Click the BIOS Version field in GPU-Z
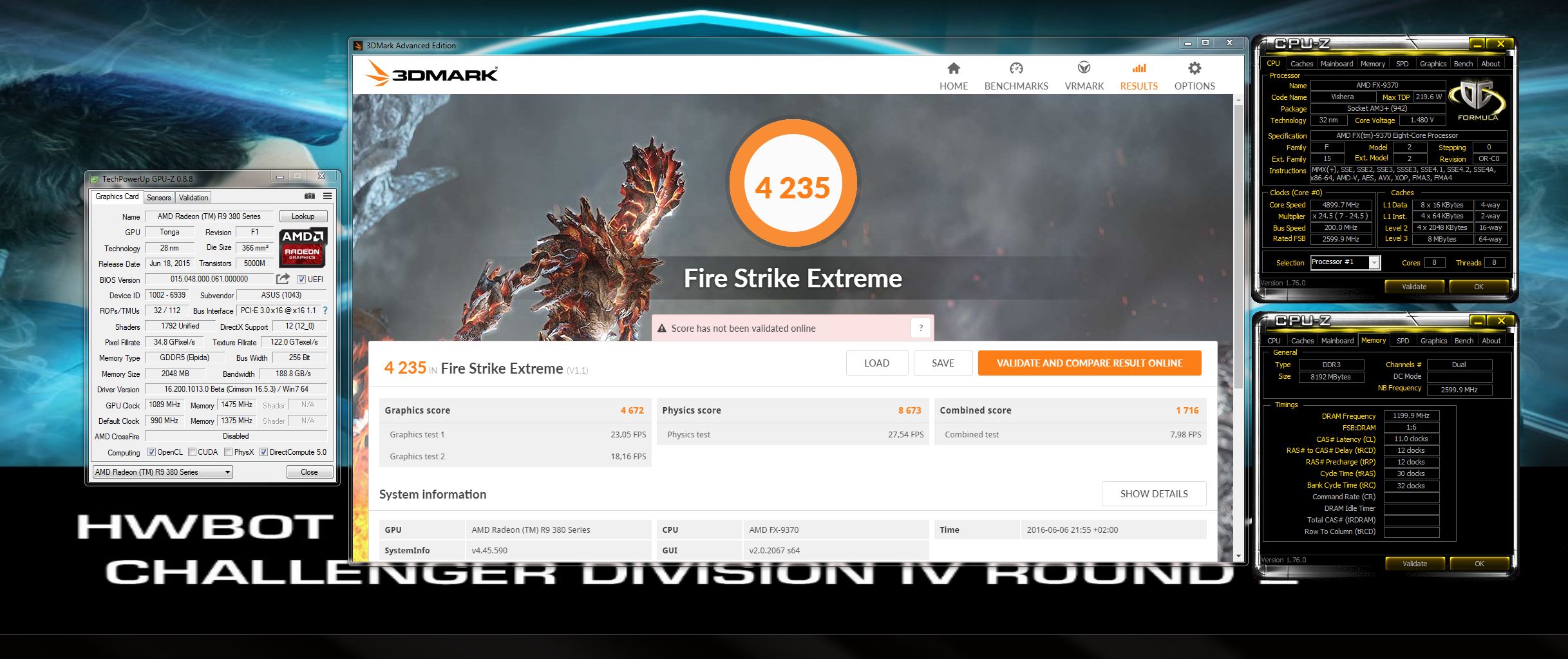The height and width of the screenshot is (659, 1568). coord(209,279)
